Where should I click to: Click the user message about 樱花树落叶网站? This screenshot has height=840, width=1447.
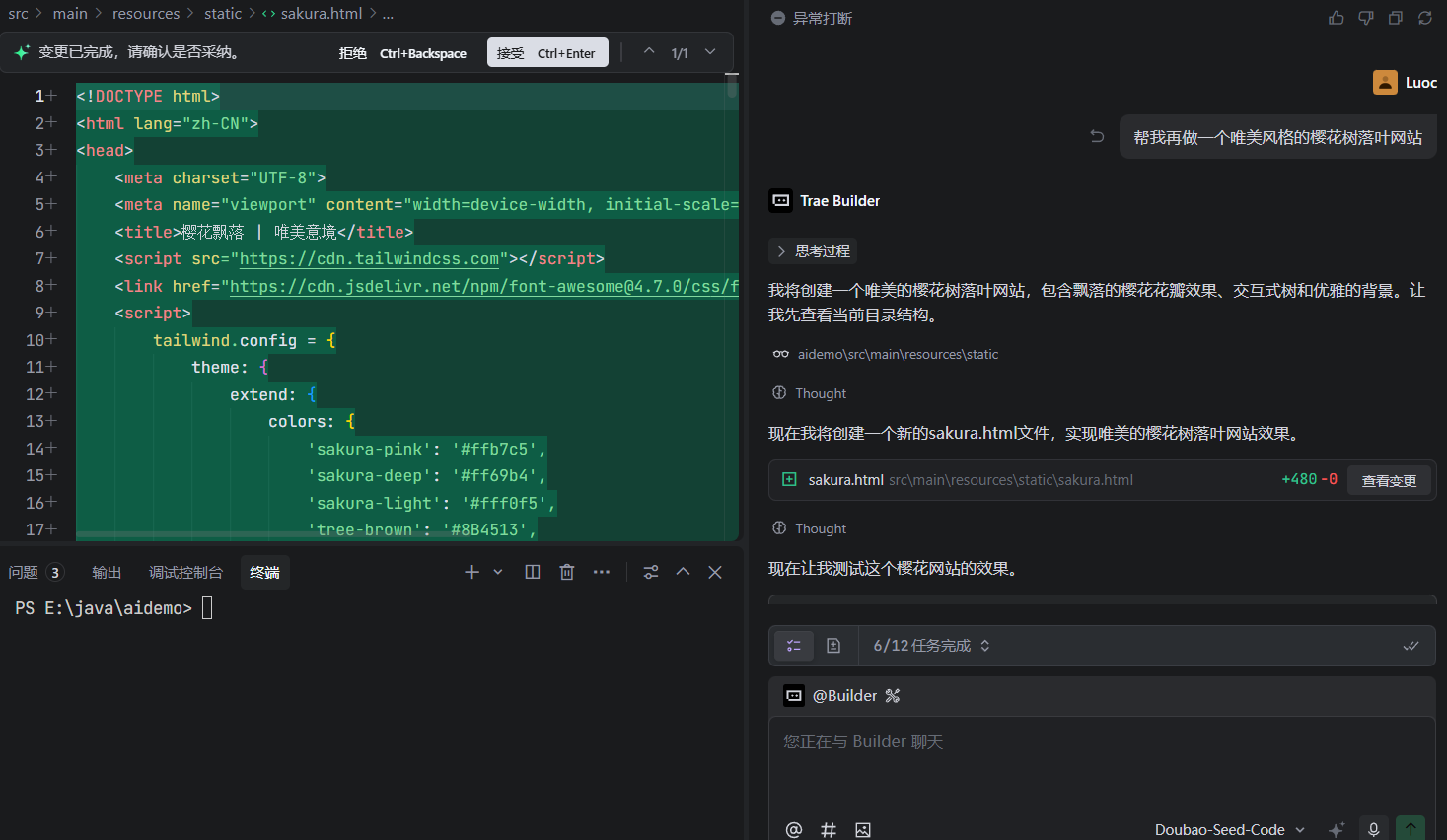click(x=1277, y=137)
